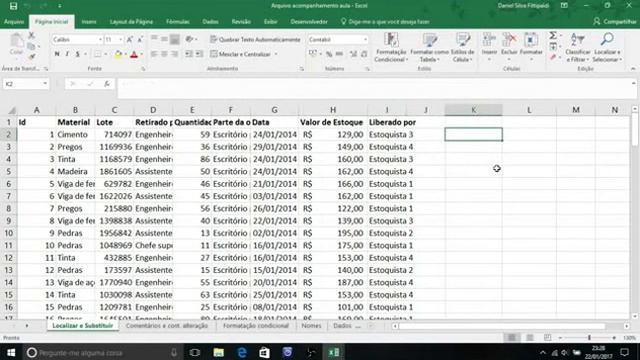
Task: Click the increase indent icon
Action: coord(199,54)
